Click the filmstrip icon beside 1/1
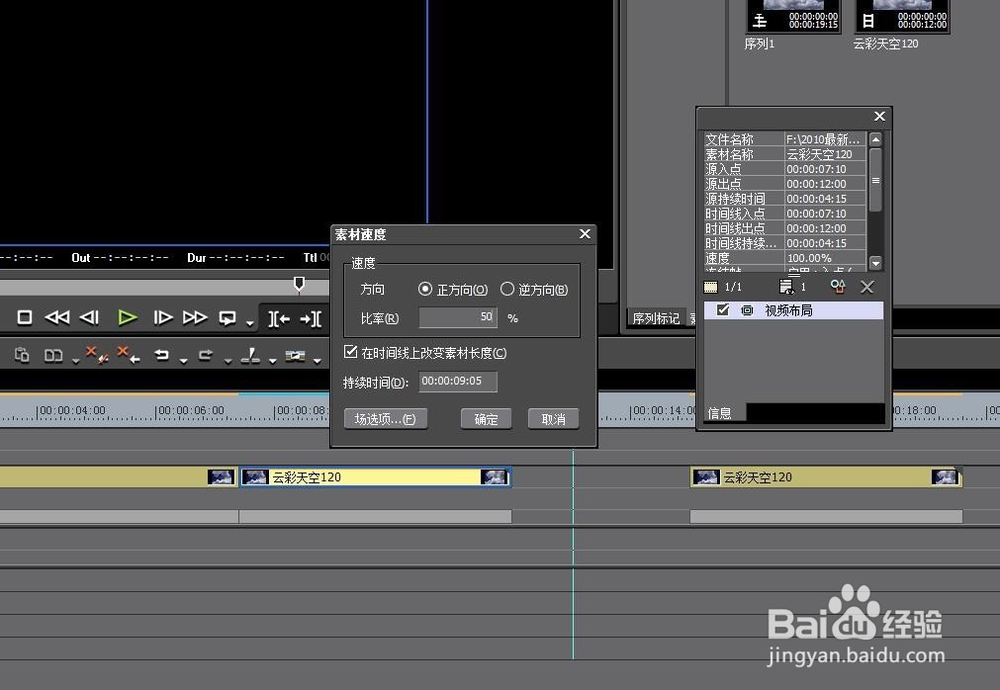Screen dimensions: 1000x690 point(710,287)
